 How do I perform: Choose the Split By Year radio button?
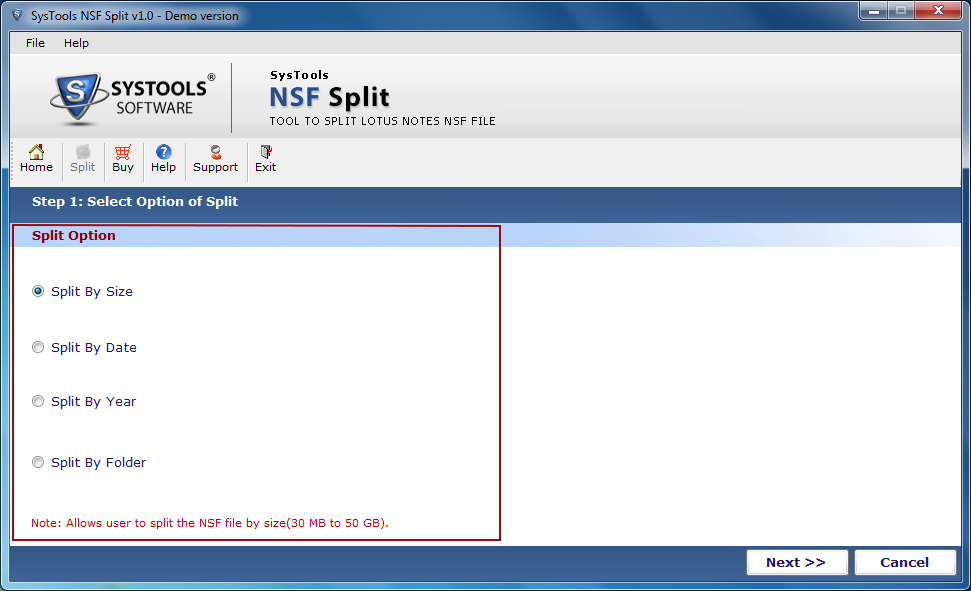click(x=38, y=401)
